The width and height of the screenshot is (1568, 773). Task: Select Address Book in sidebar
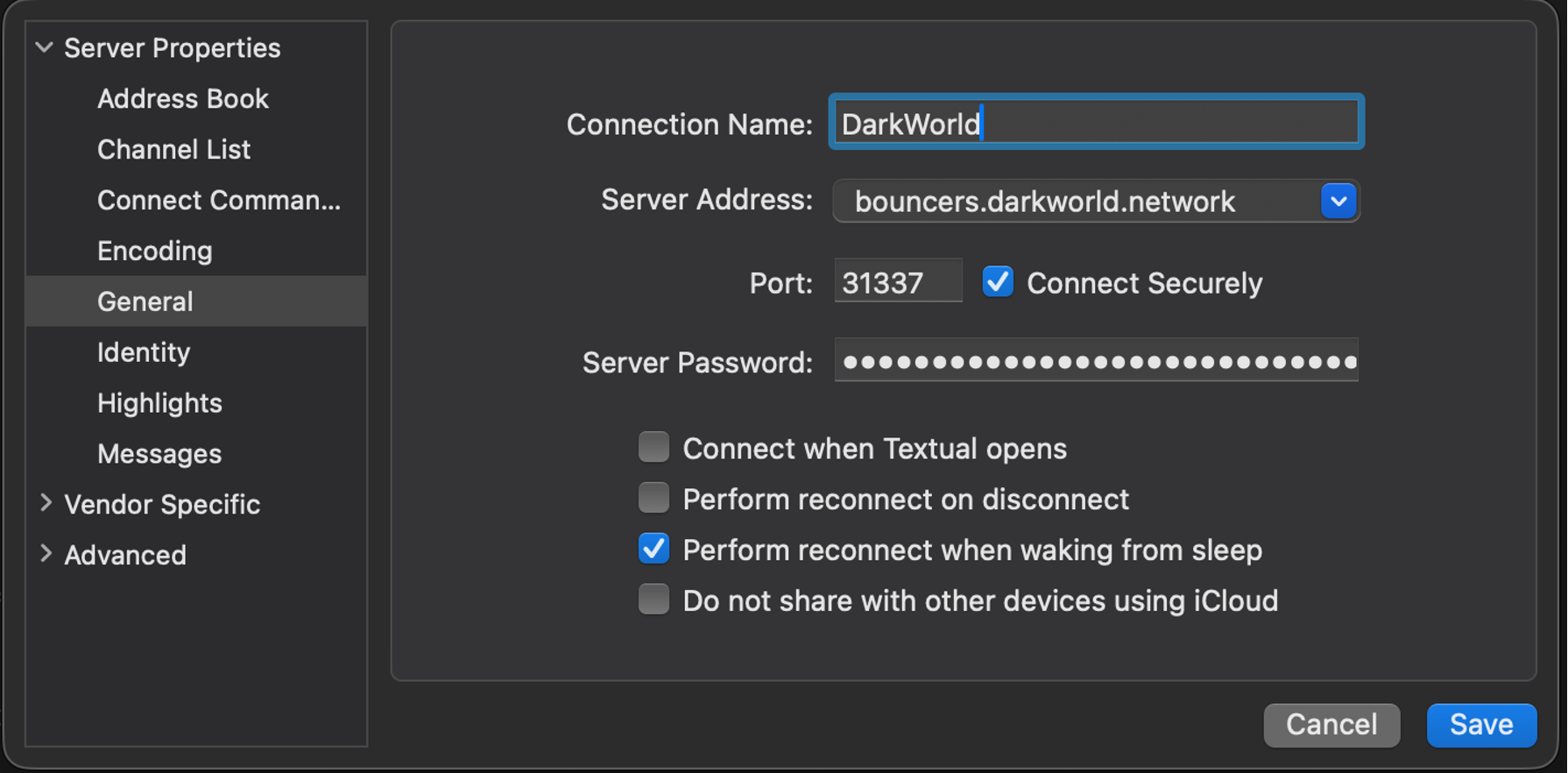pyautogui.click(x=182, y=99)
